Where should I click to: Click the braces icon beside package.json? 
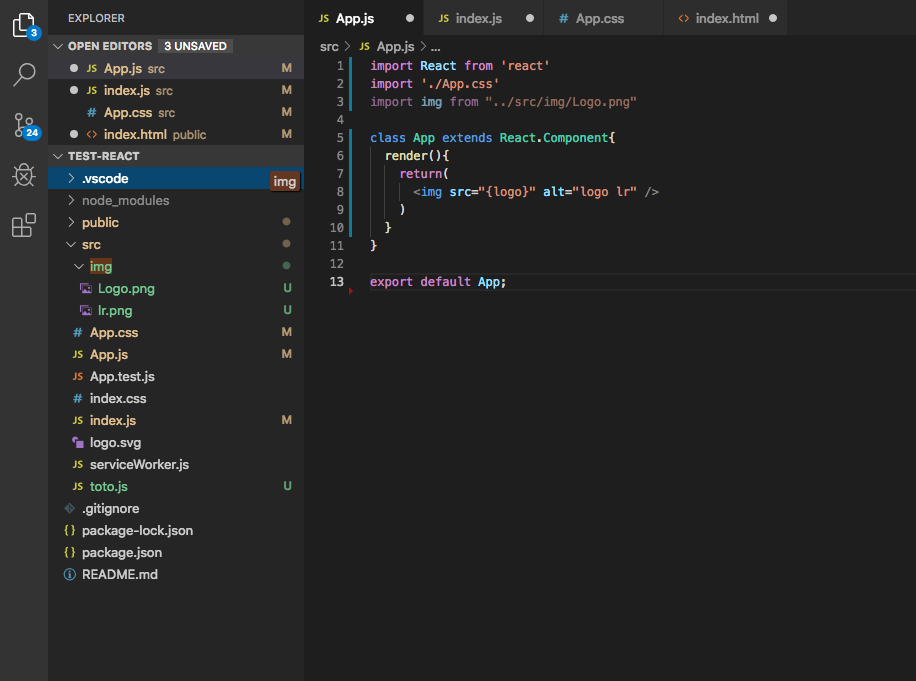coord(70,553)
